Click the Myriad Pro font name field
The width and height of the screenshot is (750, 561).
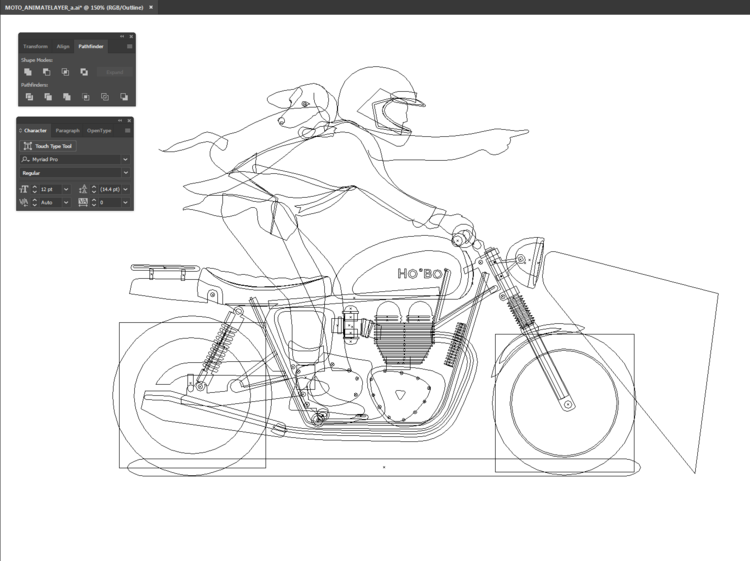(71, 159)
